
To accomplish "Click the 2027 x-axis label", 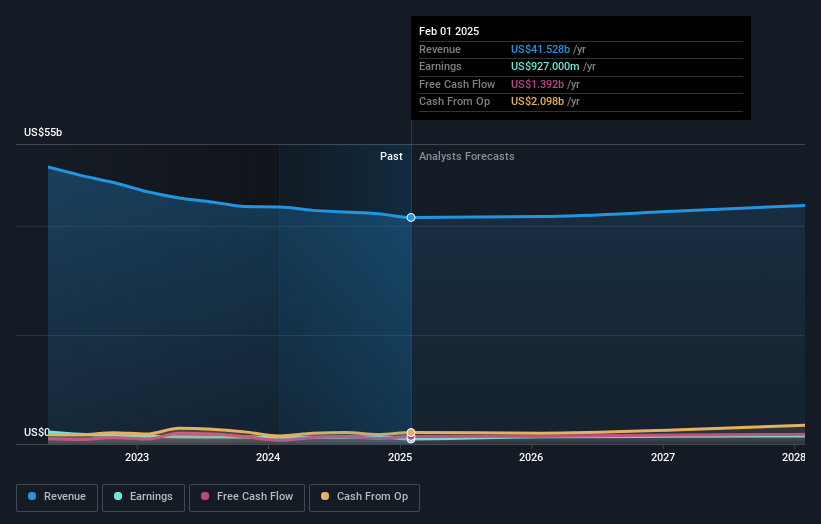I will click(x=663, y=457).
